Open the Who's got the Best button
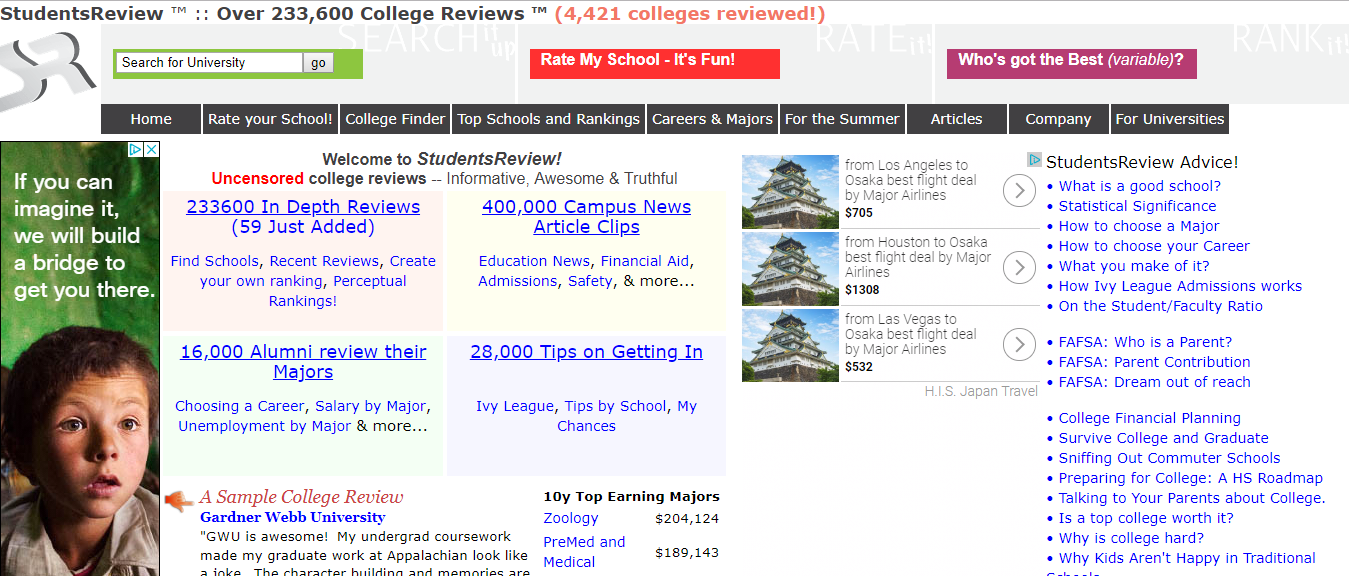Screen dimensions: 1349x576 pos(1071,63)
